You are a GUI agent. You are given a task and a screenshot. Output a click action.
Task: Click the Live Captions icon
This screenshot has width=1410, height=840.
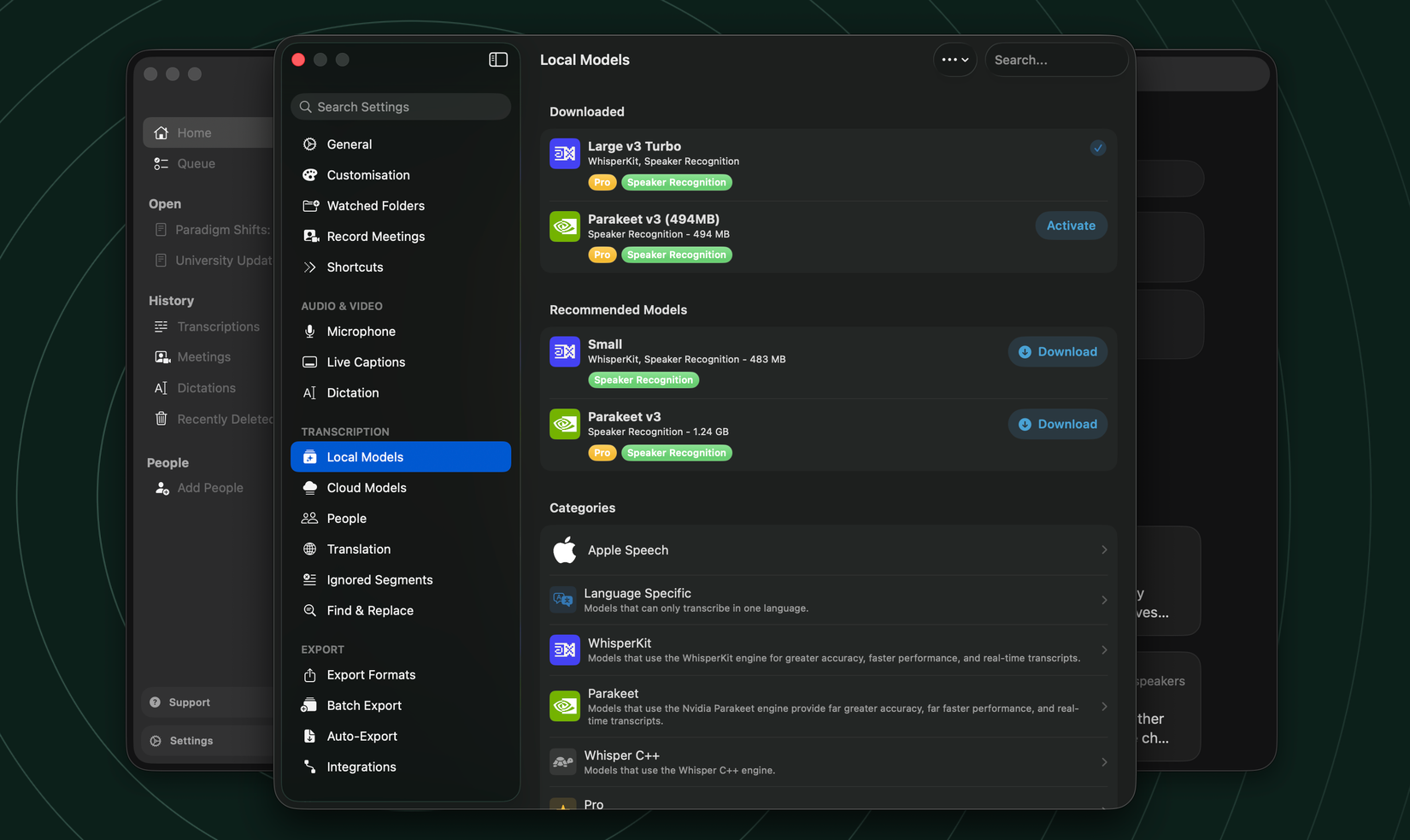[309, 362]
